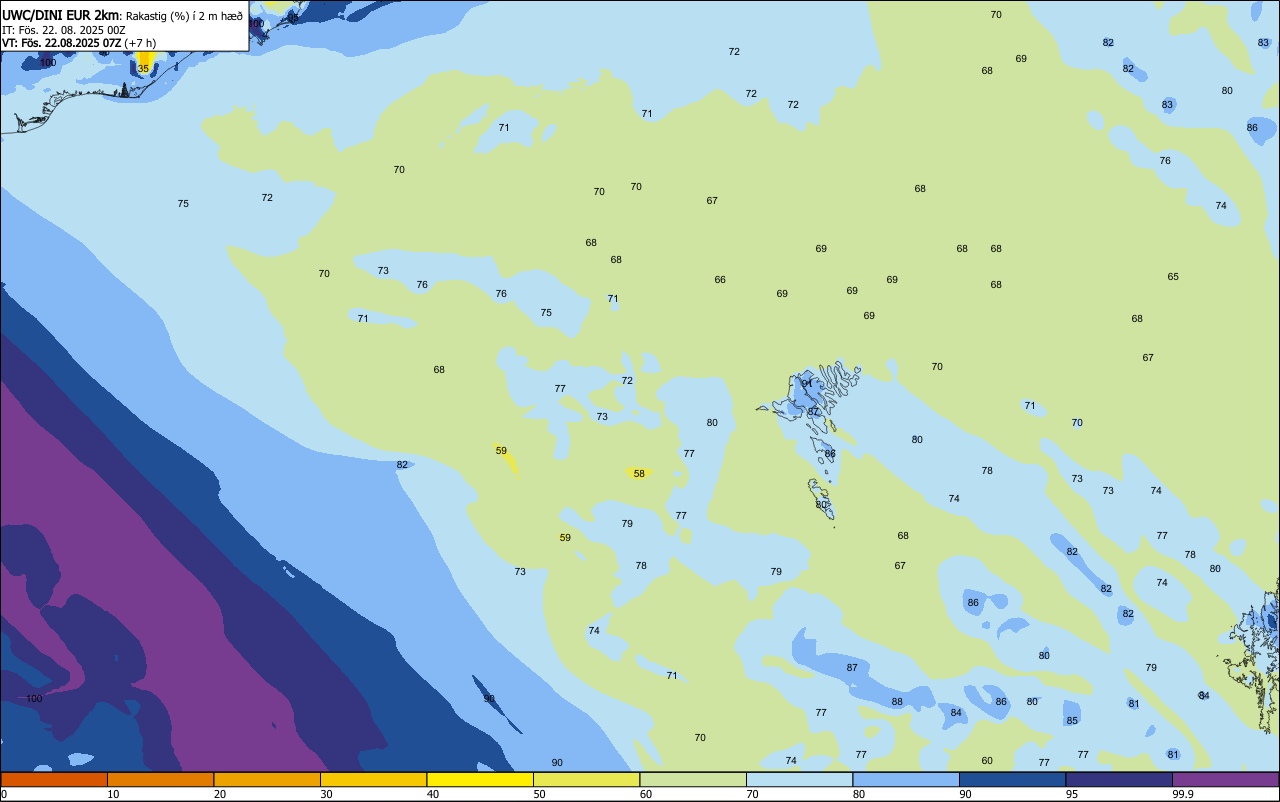1280x802 pixels.
Task: Choose the light green 60–70 legend swatch
Action: [693, 779]
